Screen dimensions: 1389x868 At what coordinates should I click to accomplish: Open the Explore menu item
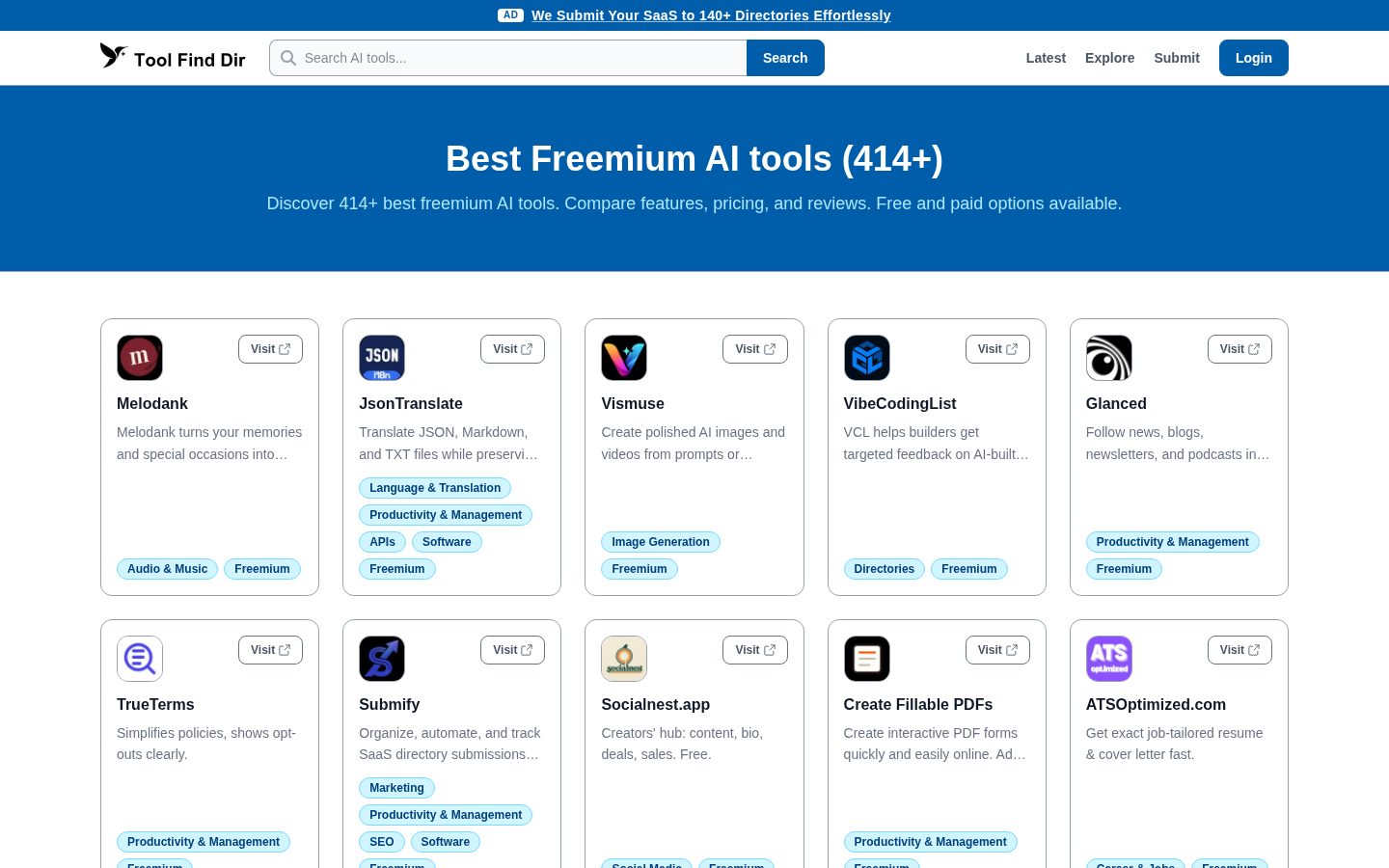click(1109, 58)
